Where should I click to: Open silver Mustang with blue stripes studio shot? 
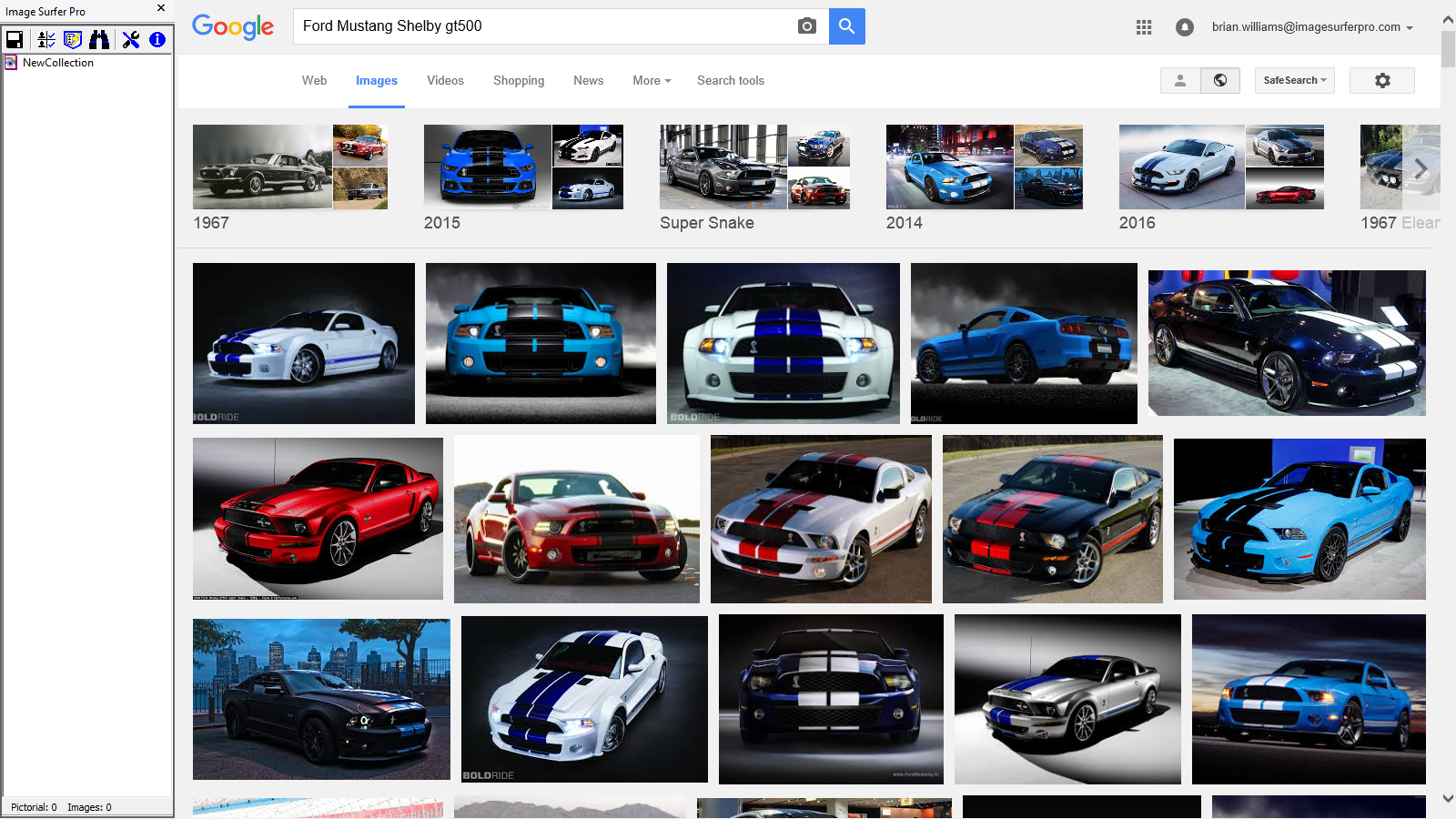(x=1067, y=699)
